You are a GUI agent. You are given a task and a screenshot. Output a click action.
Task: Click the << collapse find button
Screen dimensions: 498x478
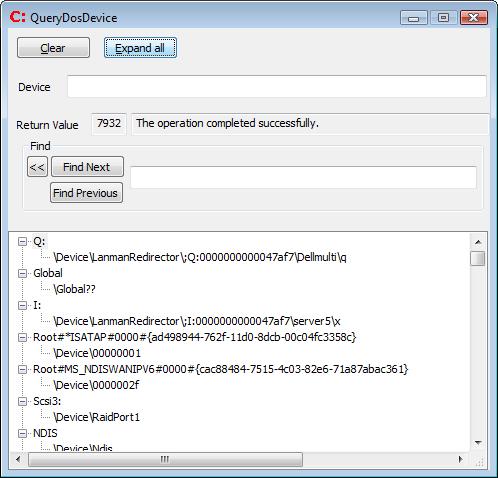37,167
